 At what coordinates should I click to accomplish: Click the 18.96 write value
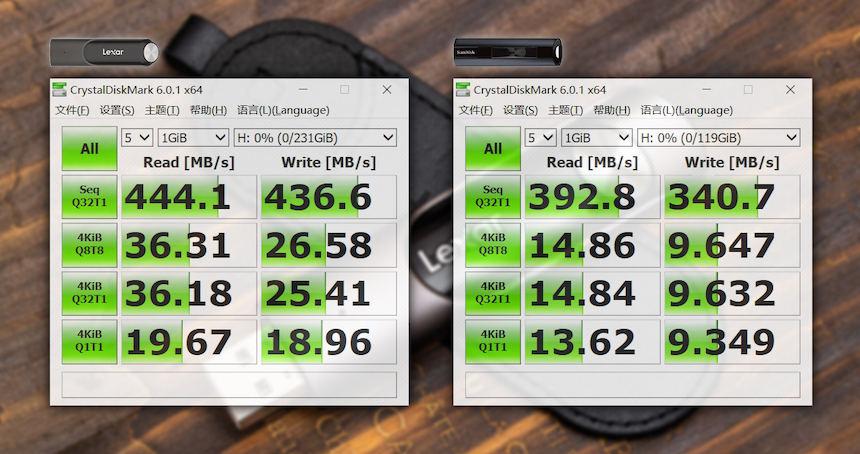tap(329, 342)
